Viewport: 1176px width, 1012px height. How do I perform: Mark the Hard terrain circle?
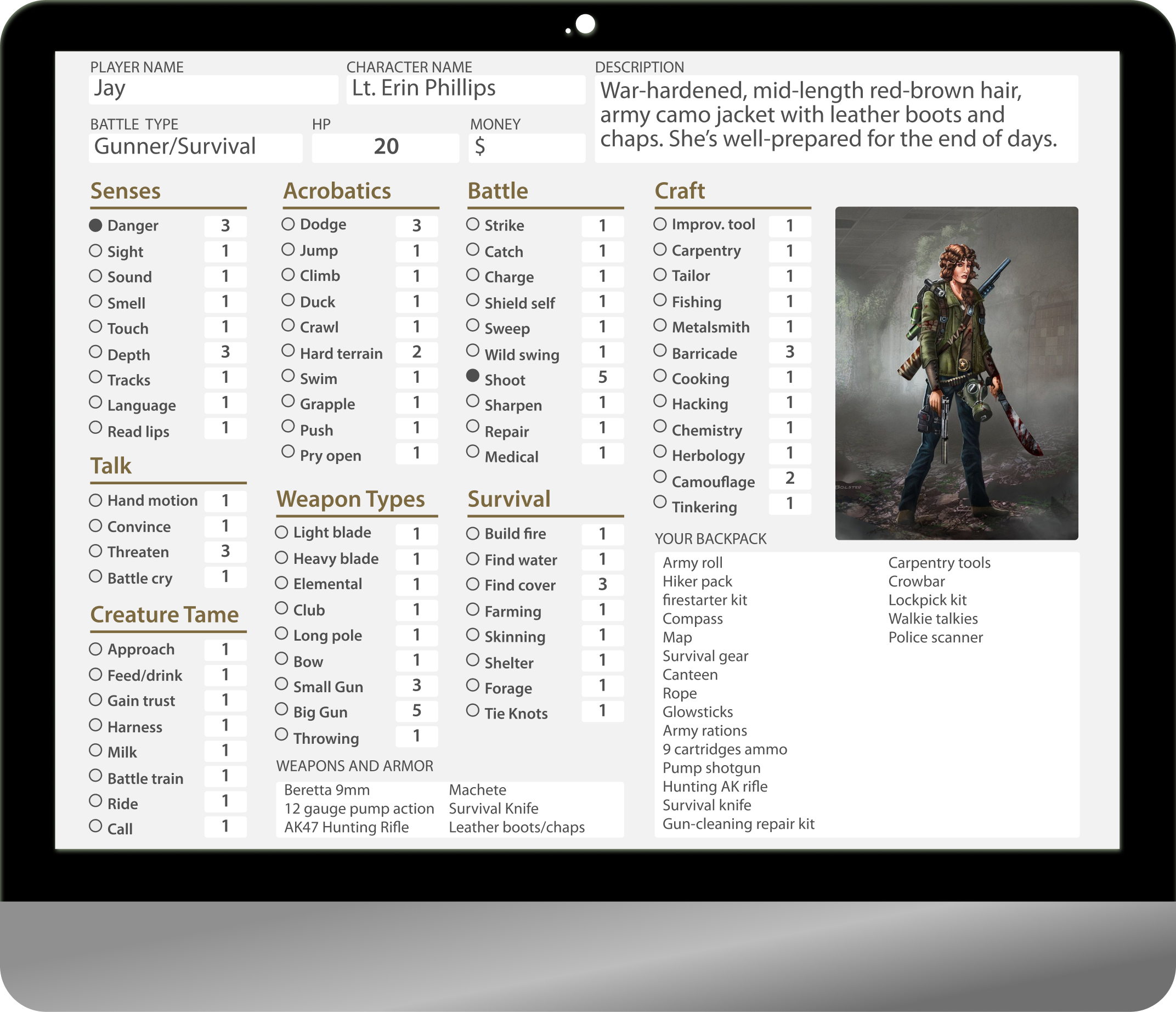(289, 350)
